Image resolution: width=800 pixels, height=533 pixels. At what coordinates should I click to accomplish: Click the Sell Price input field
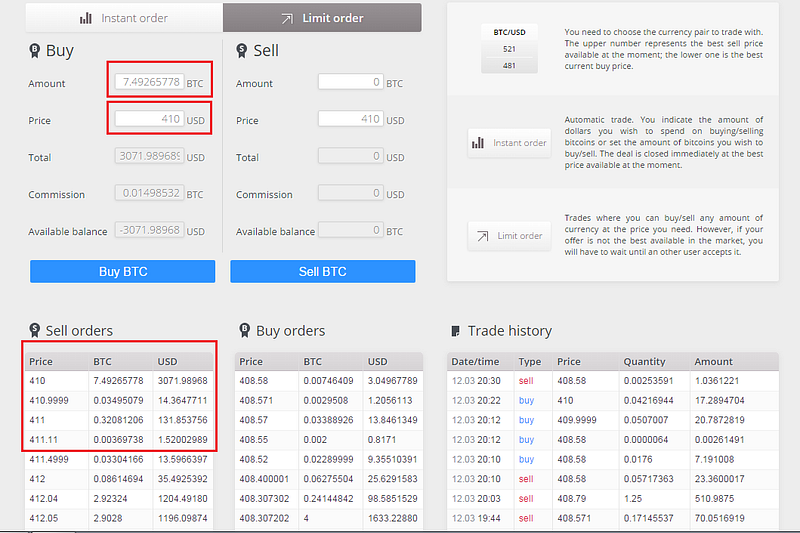pos(351,119)
